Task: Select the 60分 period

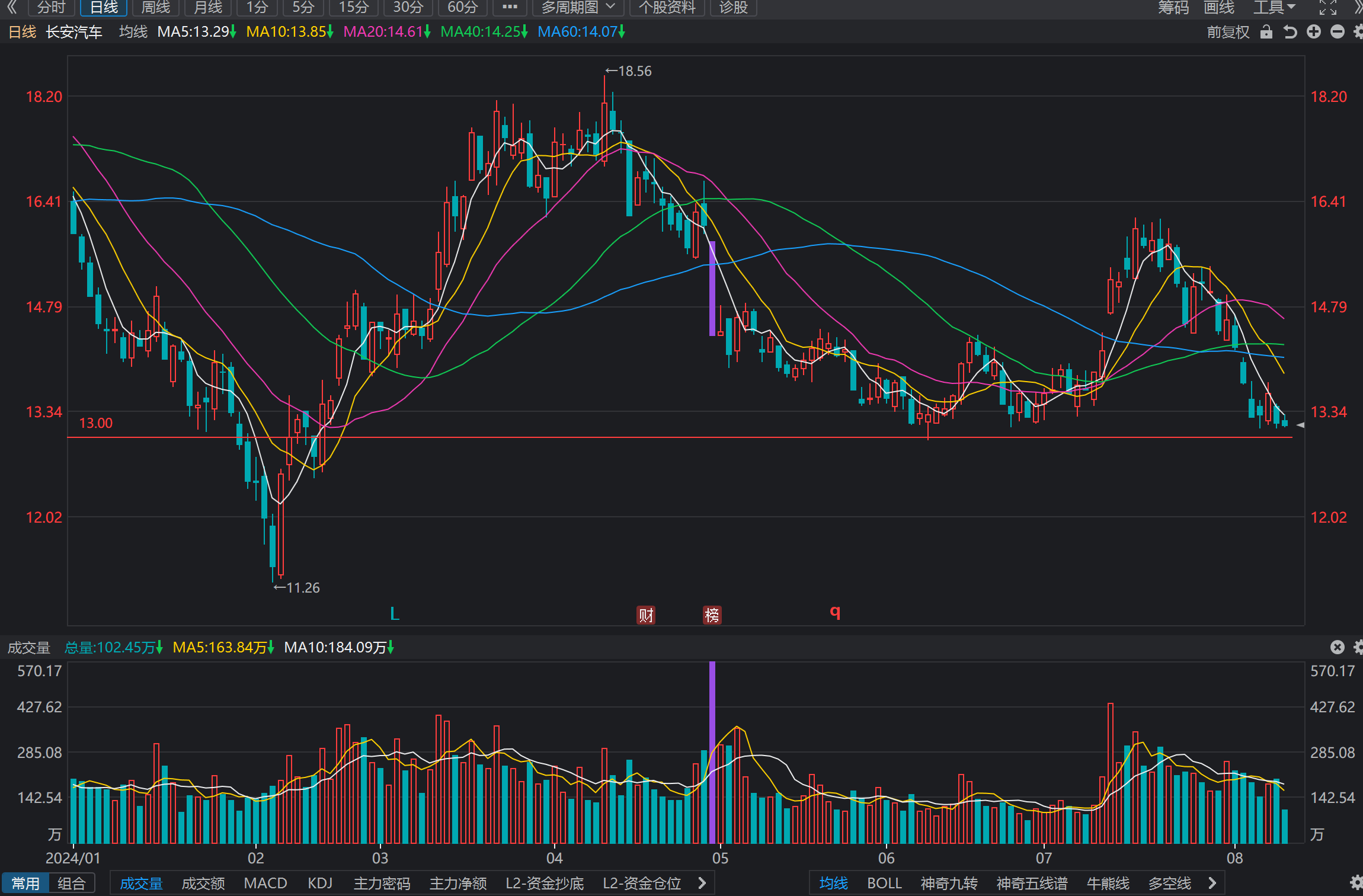Action: click(463, 7)
